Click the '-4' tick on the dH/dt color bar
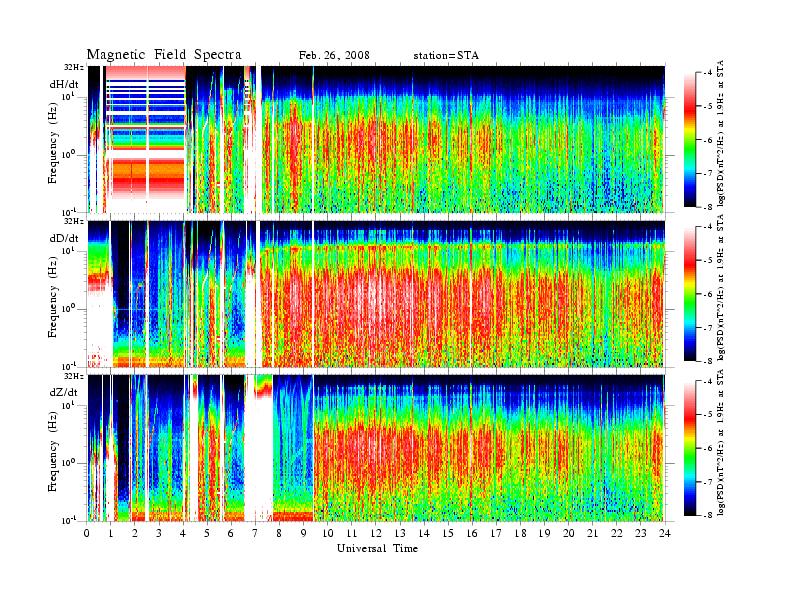The width and height of the screenshot is (792, 612). [x=708, y=73]
